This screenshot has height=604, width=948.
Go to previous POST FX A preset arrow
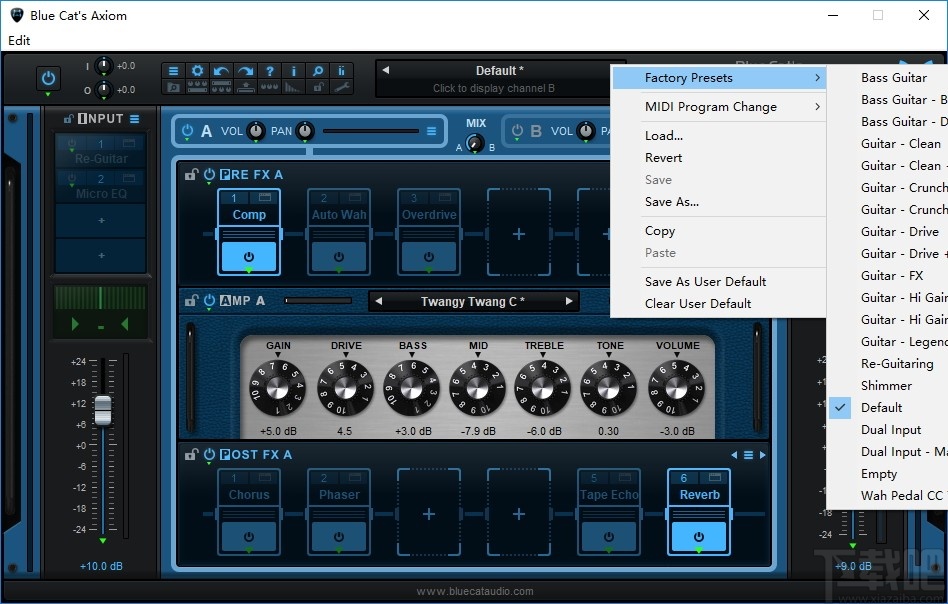pyautogui.click(x=735, y=455)
